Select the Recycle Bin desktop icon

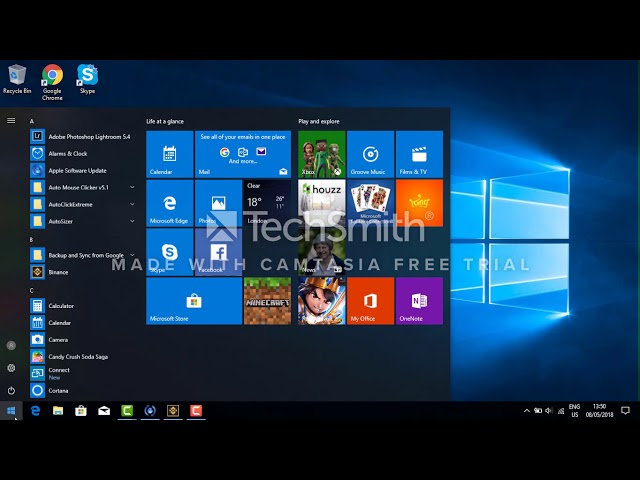(17, 79)
